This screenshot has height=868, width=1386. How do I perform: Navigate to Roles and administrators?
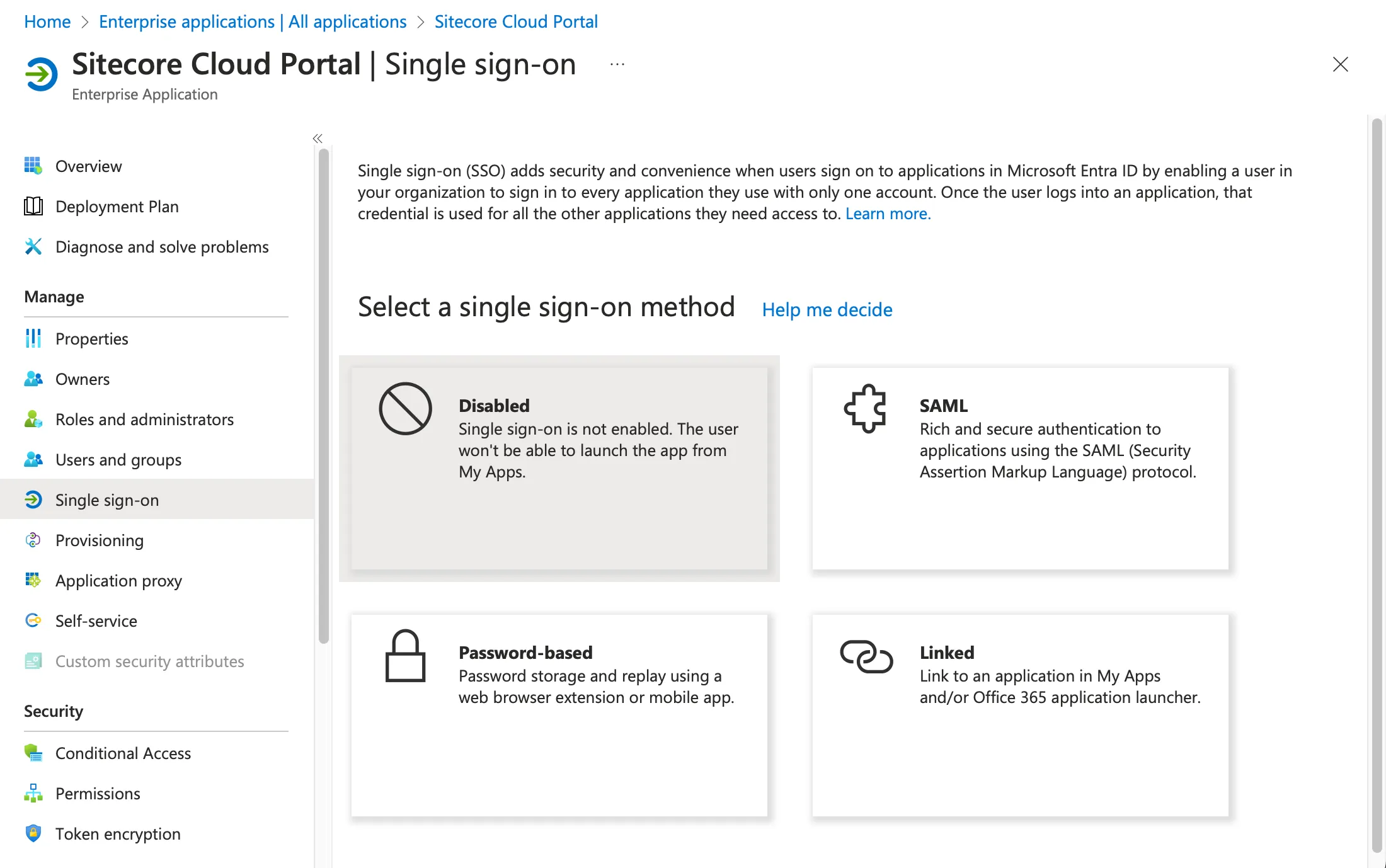145,419
